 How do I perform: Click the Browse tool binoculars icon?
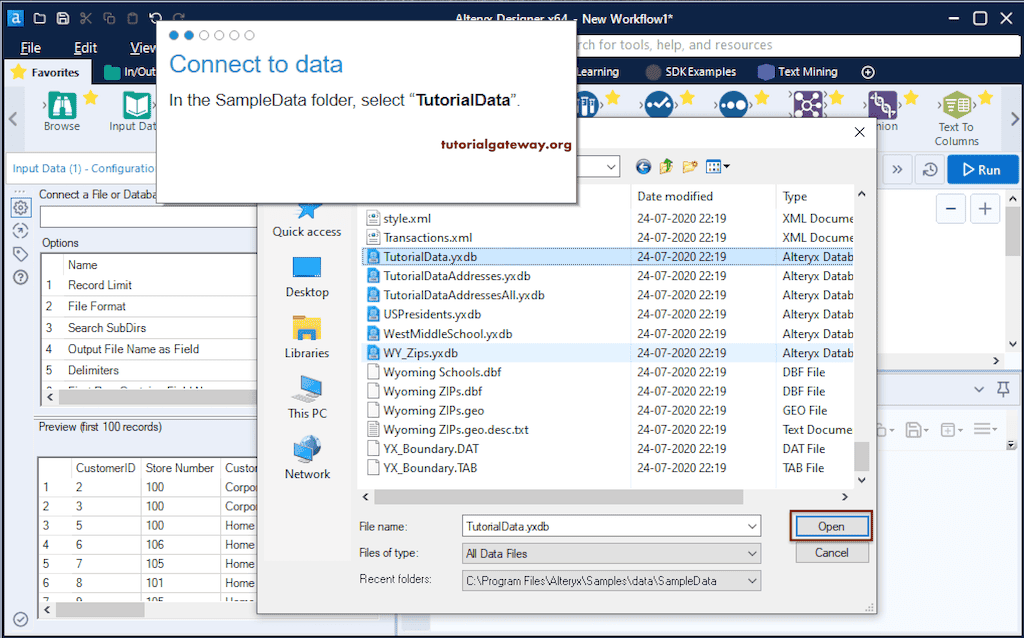61,105
